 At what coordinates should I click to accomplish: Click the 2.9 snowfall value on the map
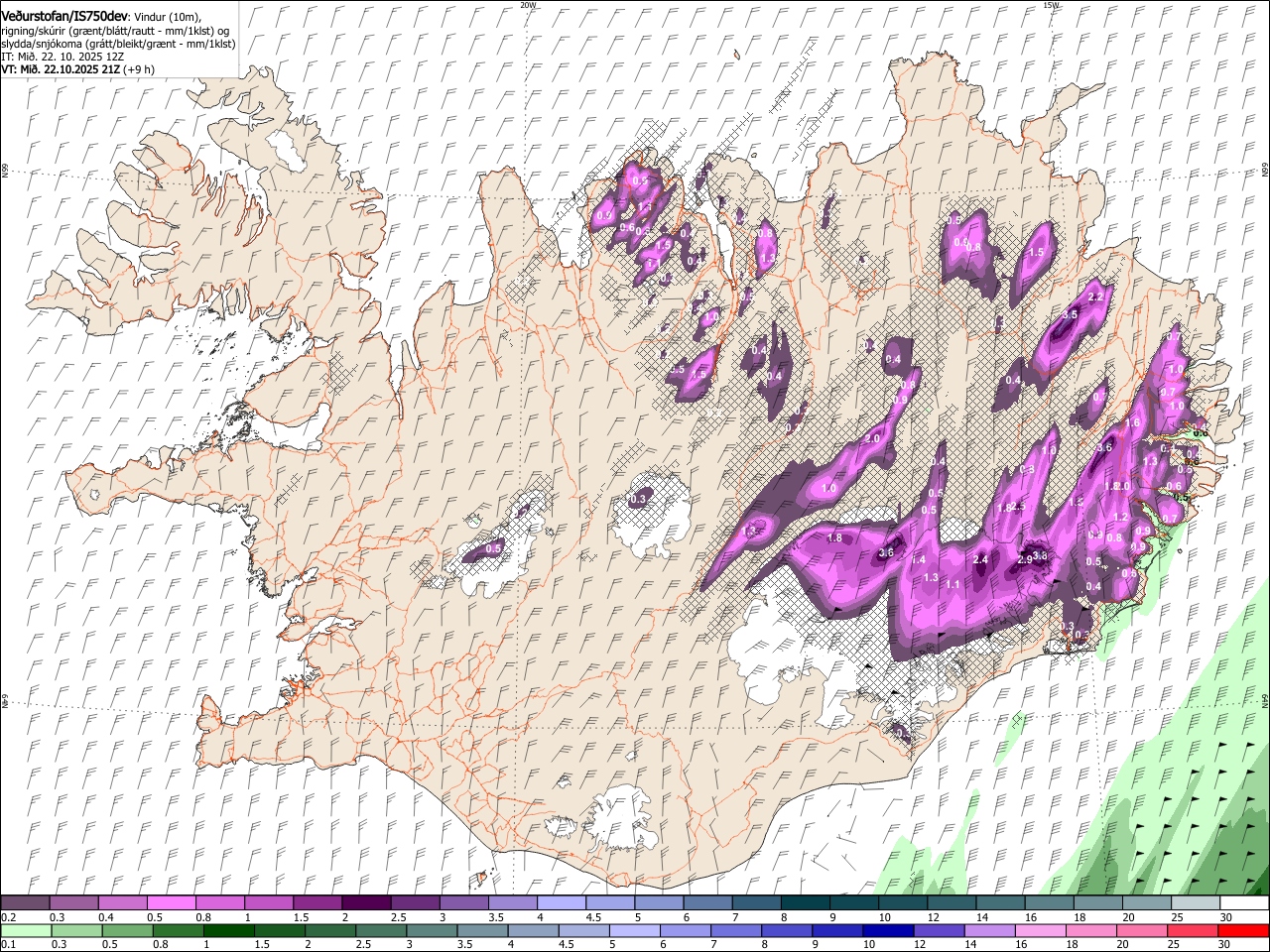click(1024, 560)
